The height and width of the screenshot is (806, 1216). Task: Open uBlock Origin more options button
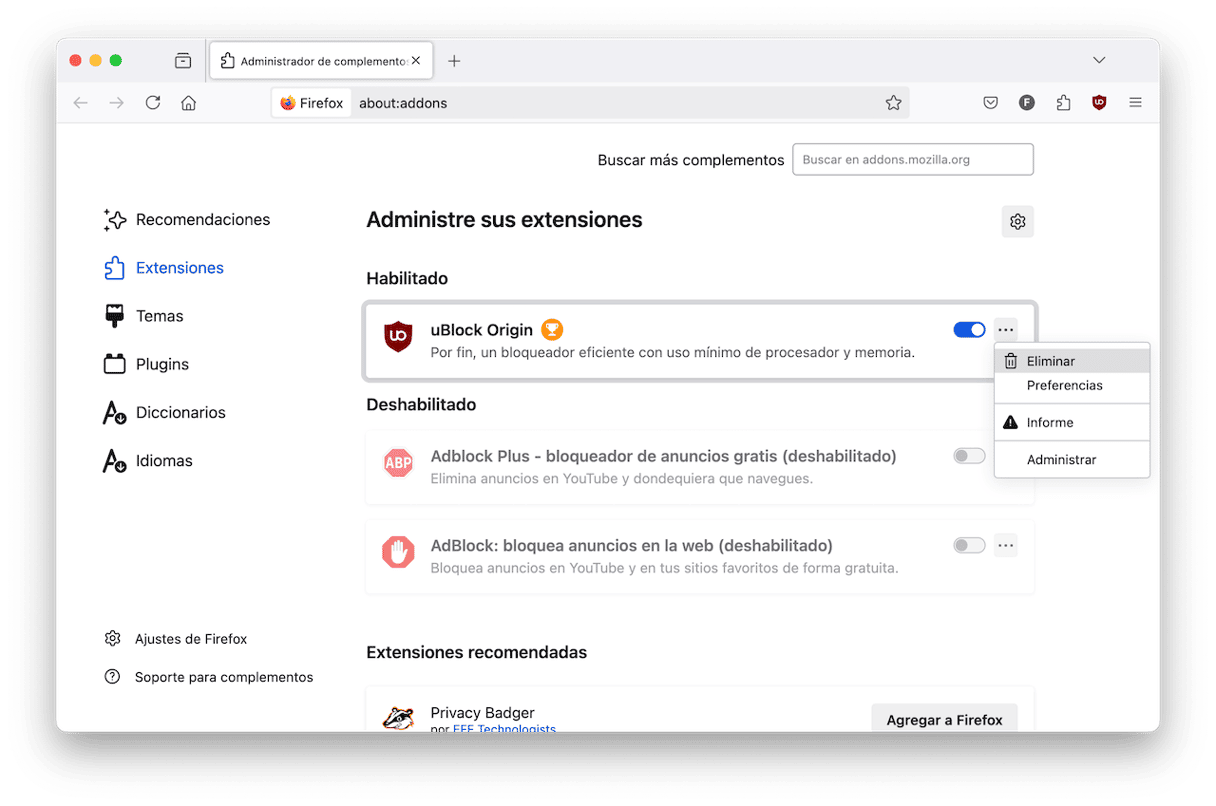(1006, 330)
